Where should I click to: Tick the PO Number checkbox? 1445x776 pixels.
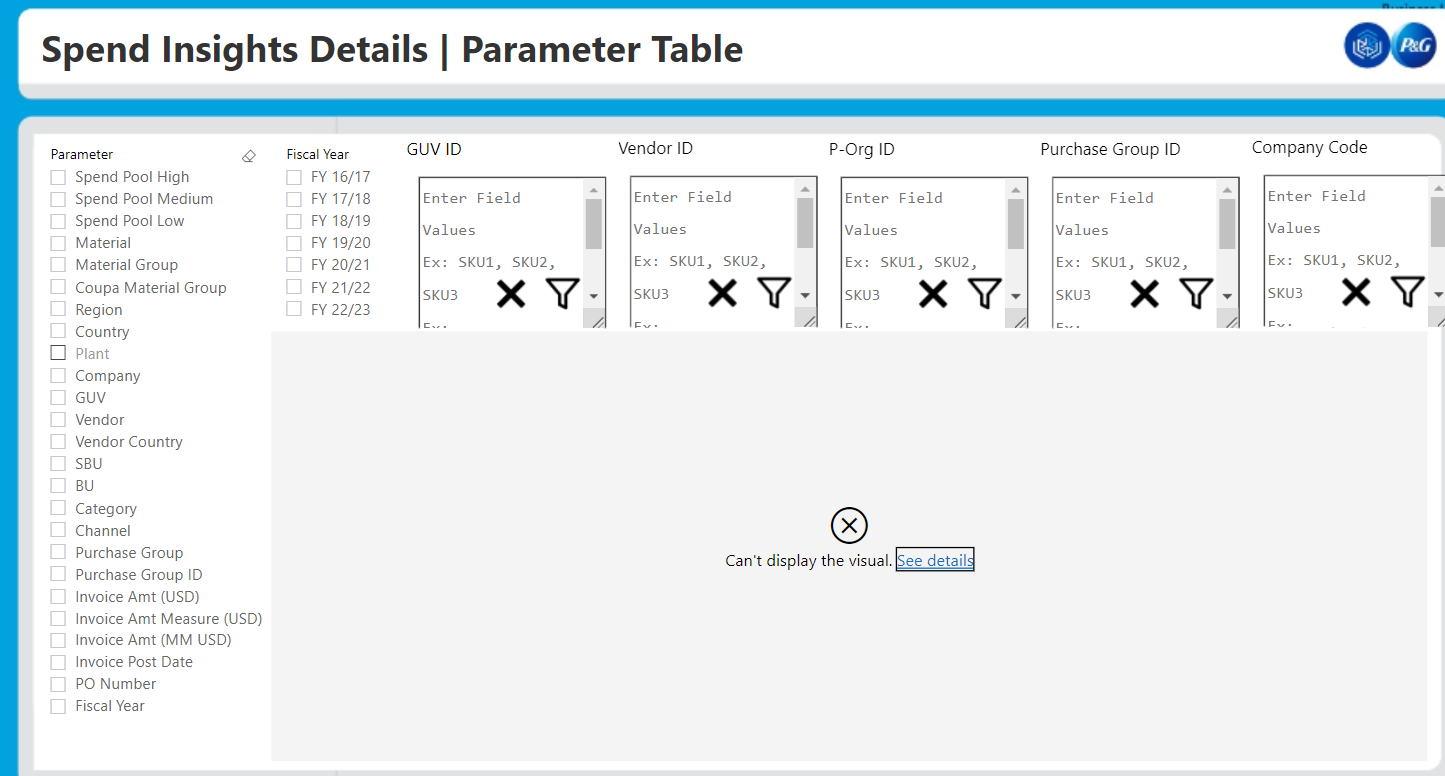(58, 684)
